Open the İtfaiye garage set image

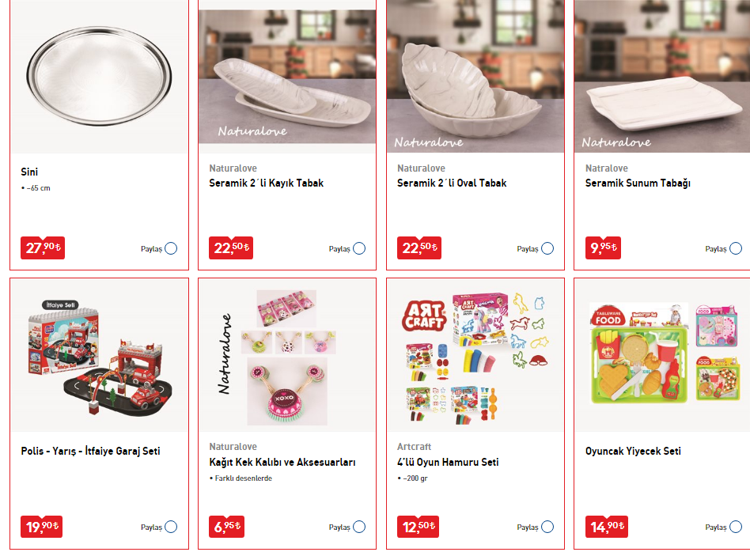[x=99, y=356]
